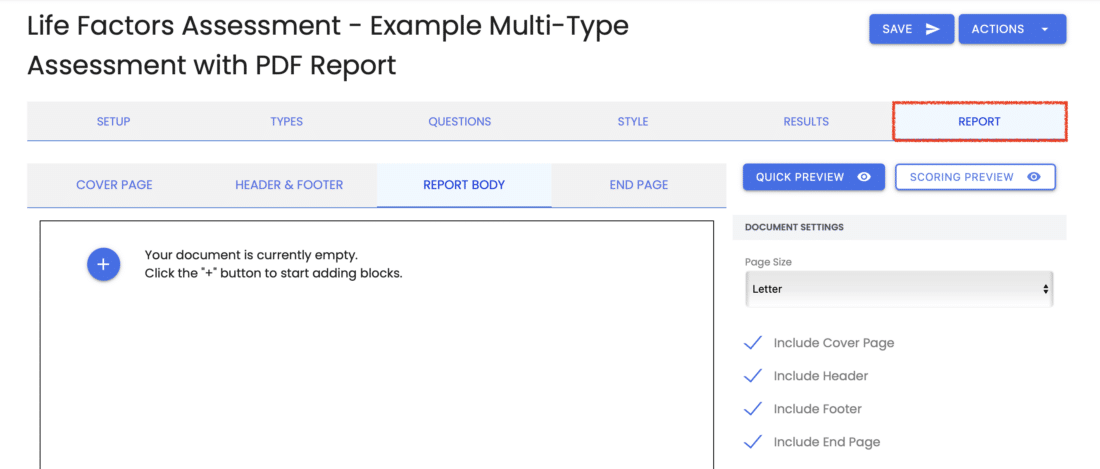The width and height of the screenshot is (1100, 469).
Task: Click the blue plus add-block icon
Action: (x=103, y=264)
